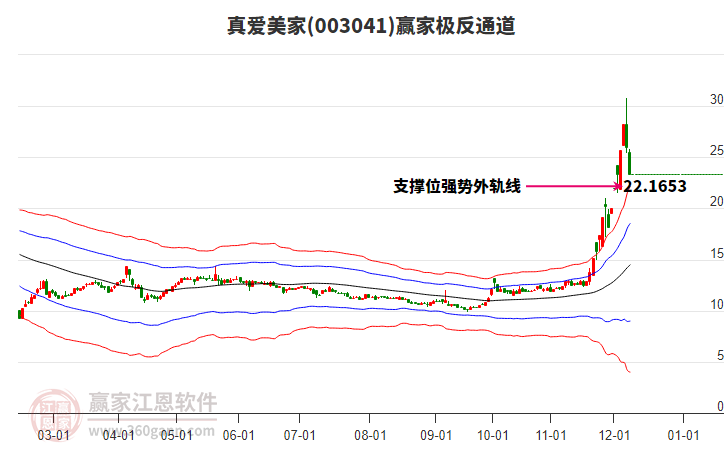Click the x-axis date 07-01
The image size is (726, 450).
pyautogui.click(x=300, y=435)
